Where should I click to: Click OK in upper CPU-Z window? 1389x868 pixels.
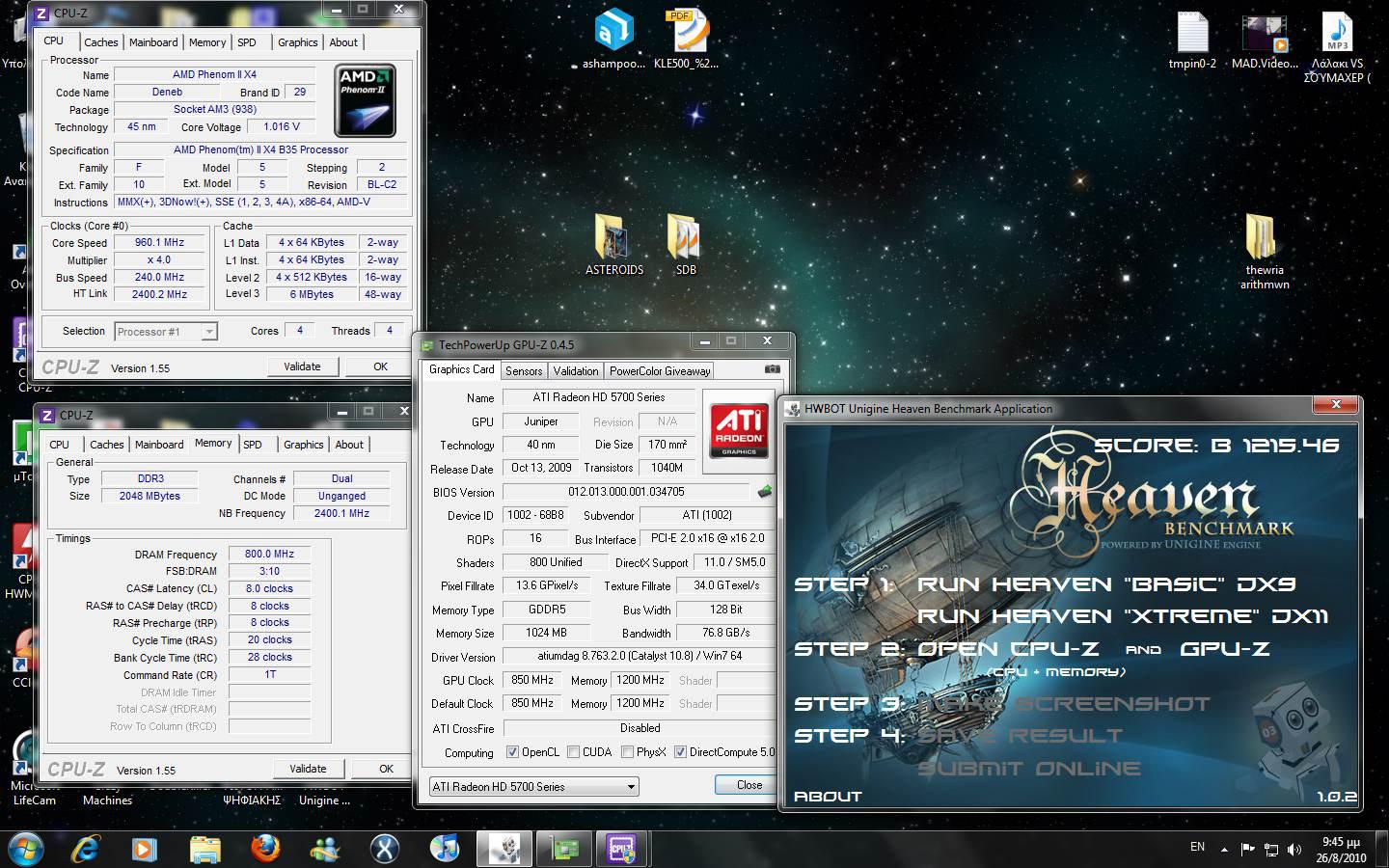click(x=381, y=366)
